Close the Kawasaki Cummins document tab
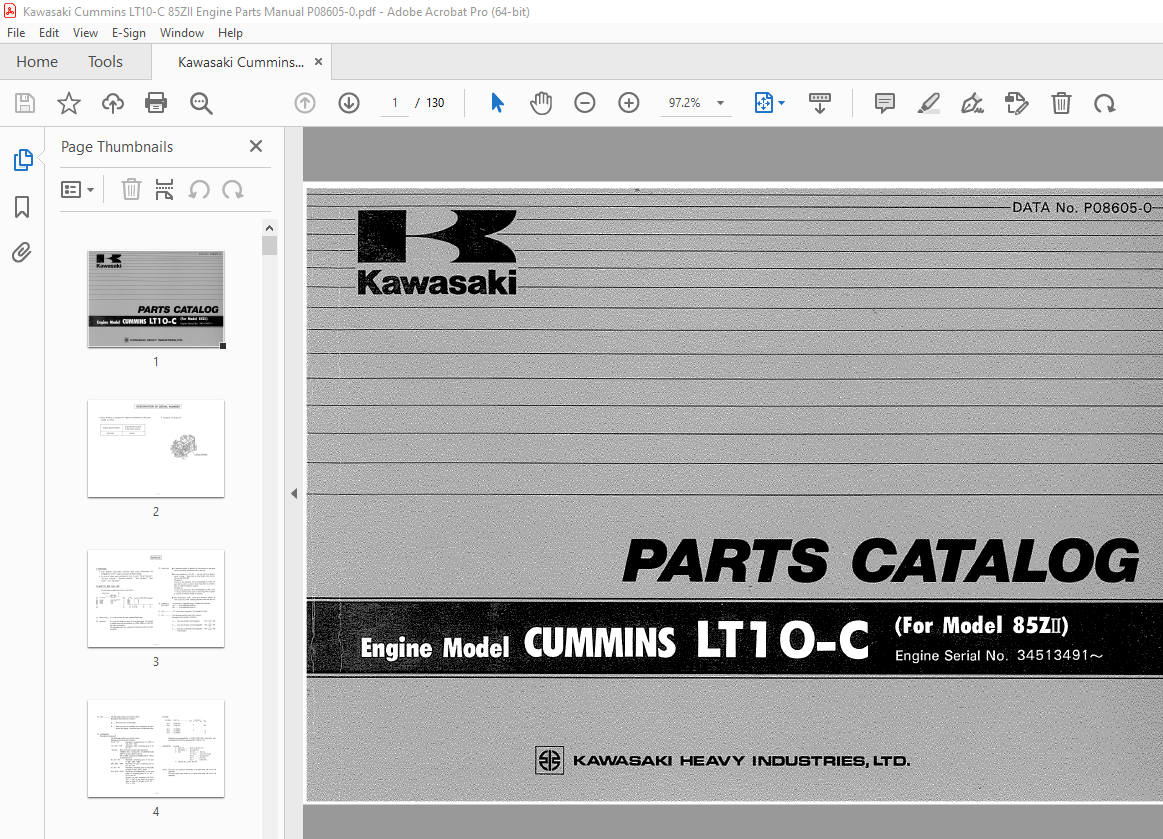1163x839 pixels. coord(318,62)
